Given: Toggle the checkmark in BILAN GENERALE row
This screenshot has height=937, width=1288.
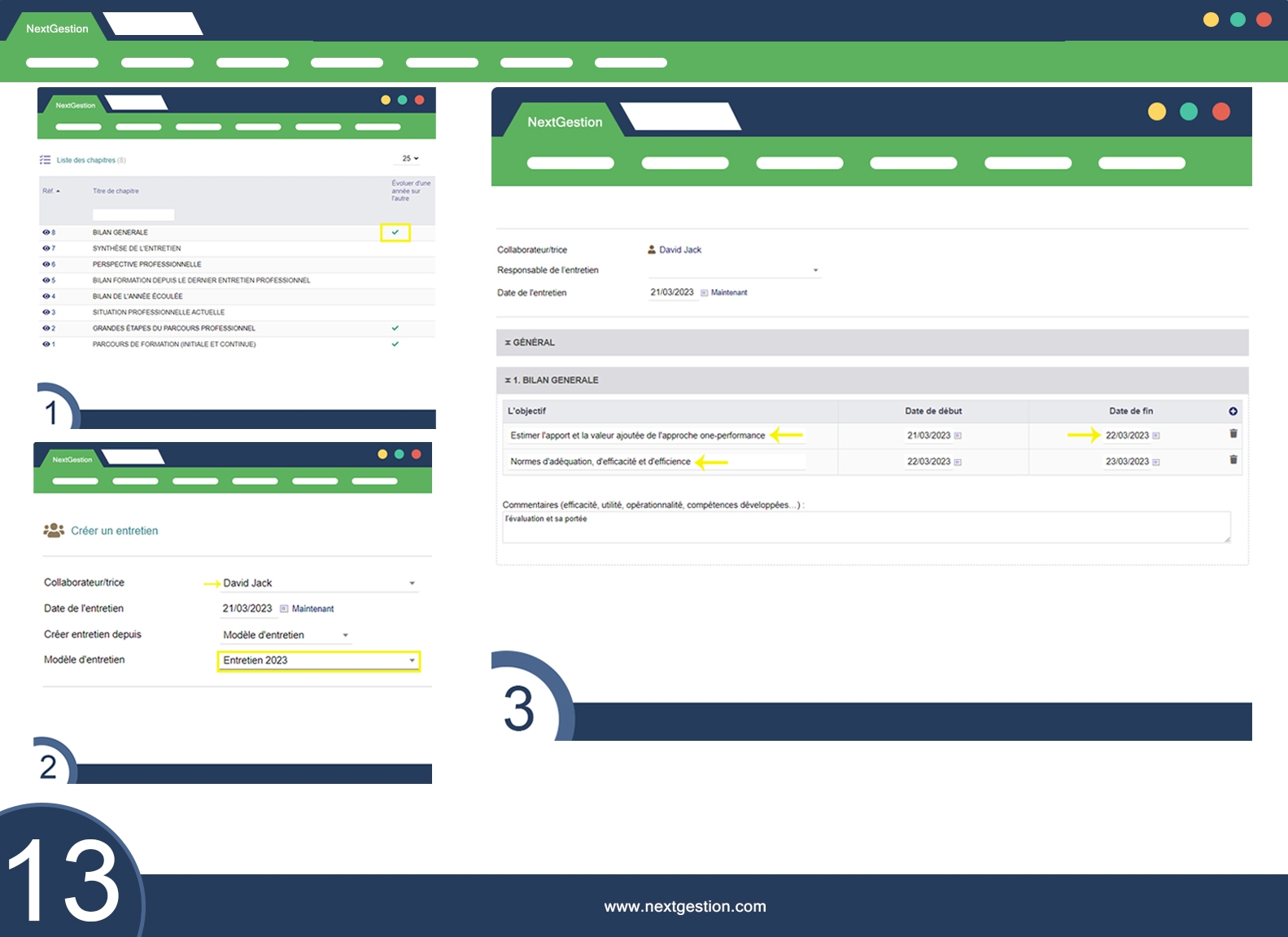Looking at the screenshot, I should [x=395, y=233].
